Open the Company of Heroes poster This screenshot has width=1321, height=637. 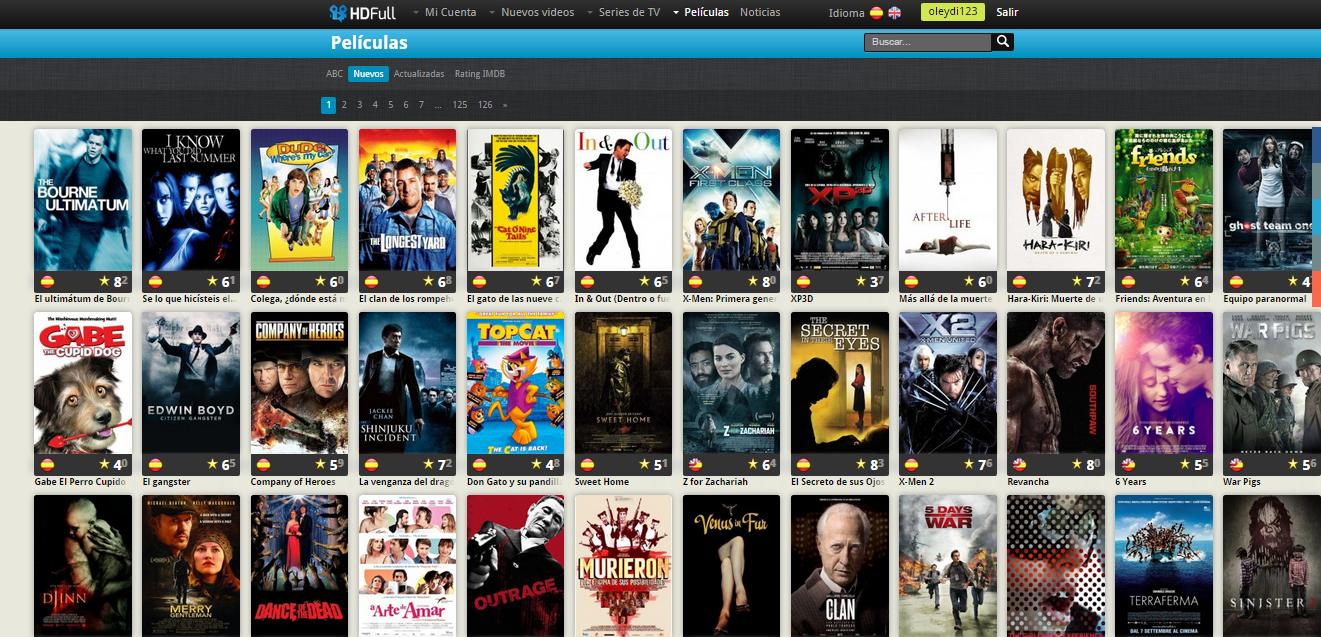(299, 383)
